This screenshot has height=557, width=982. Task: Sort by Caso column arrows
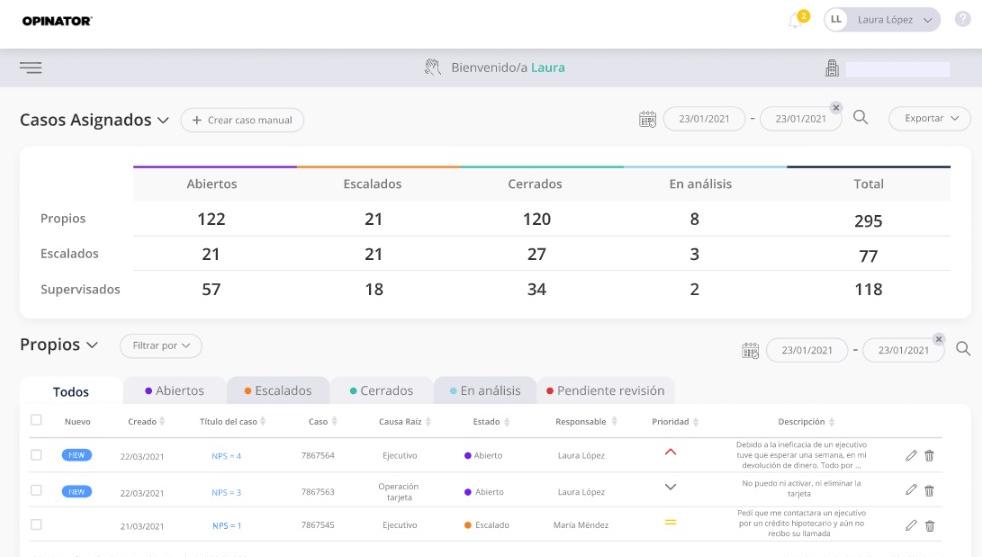click(x=334, y=421)
